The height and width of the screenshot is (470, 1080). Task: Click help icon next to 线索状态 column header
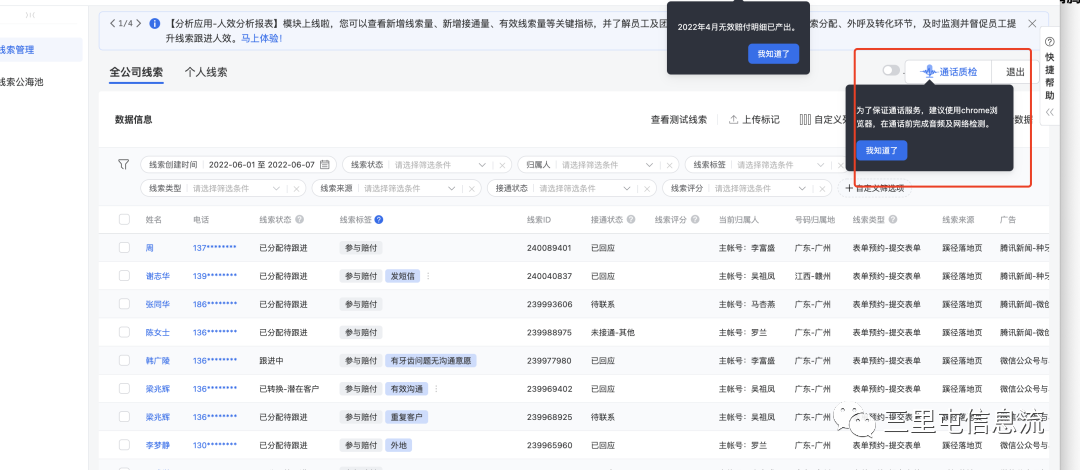pyautogui.click(x=299, y=219)
